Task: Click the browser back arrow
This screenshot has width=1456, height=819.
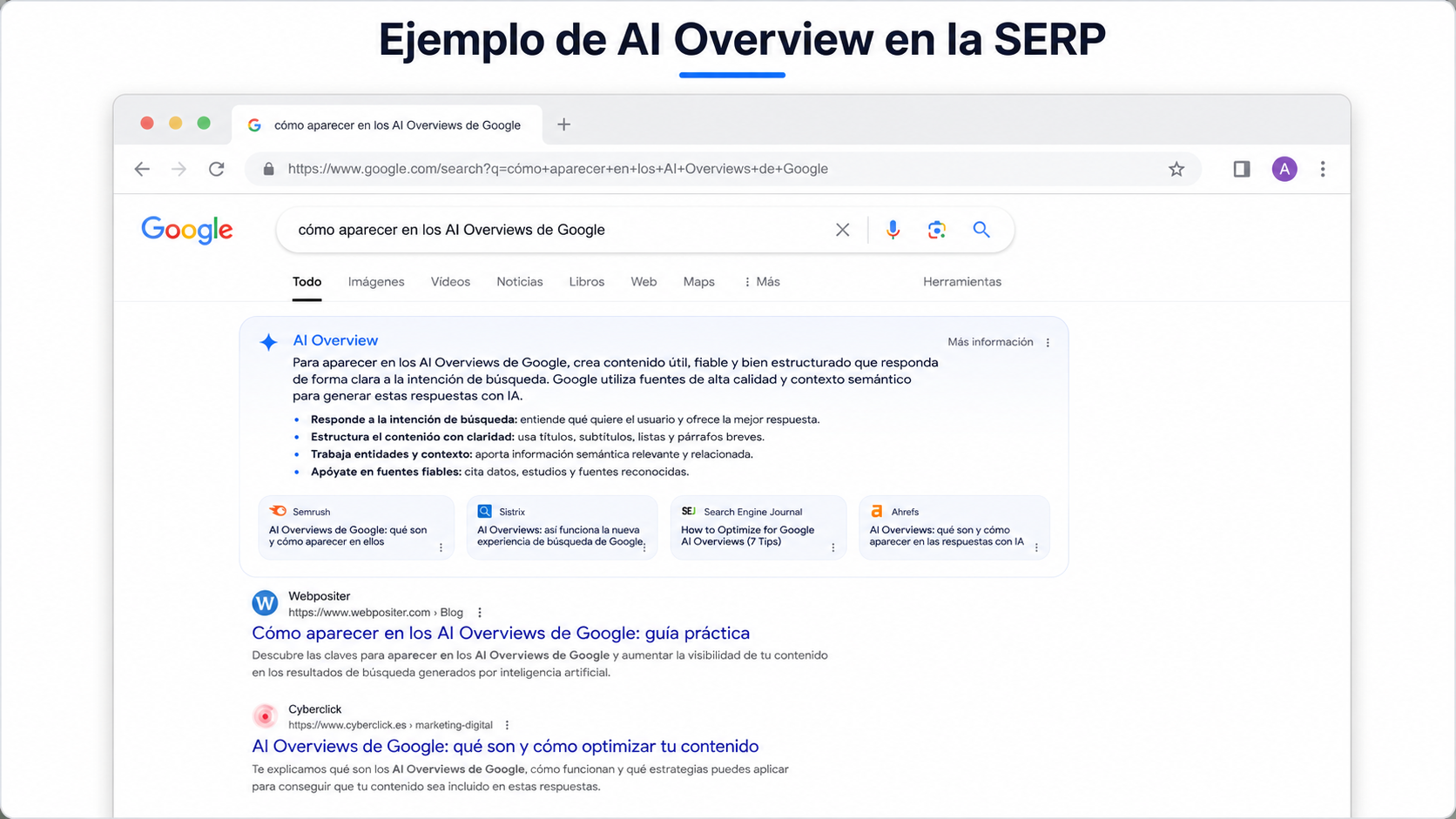Action: pyautogui.click(x=142, y=169)
